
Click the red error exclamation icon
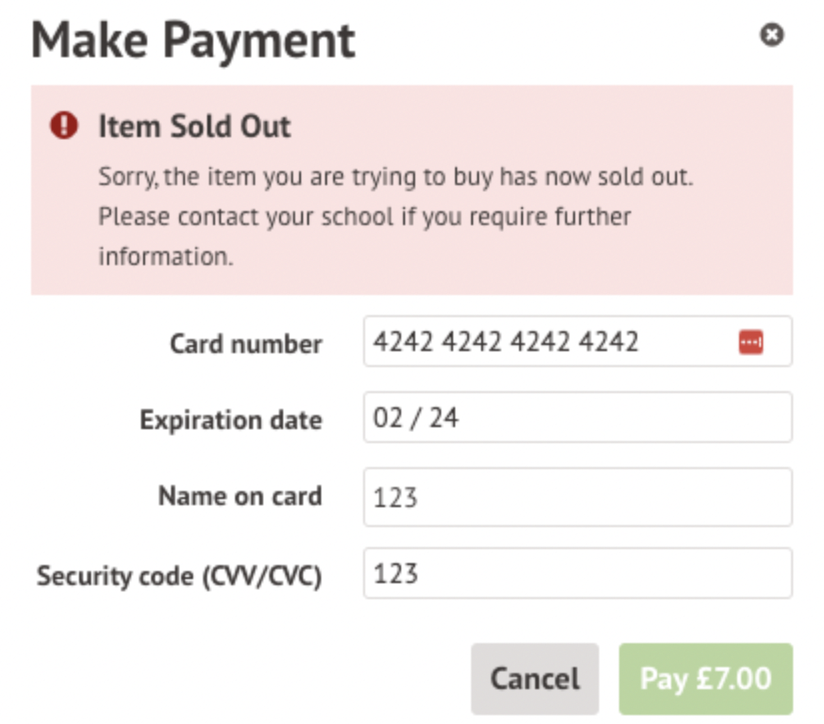click(x=64, y=126)
